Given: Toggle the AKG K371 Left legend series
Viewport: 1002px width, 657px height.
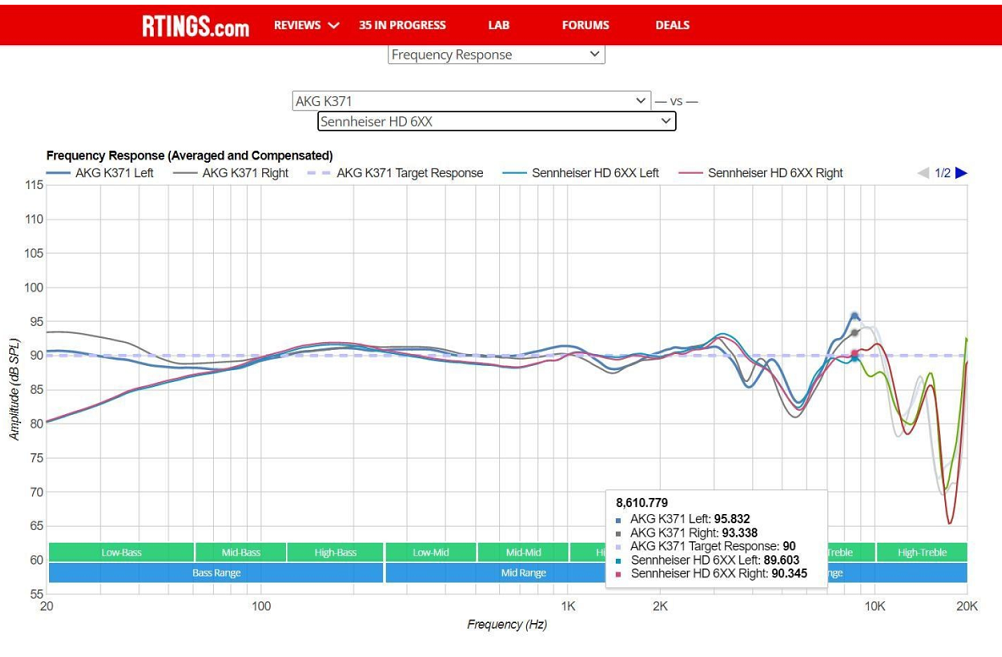Looking at the screenshot, I should tap(100, 173).
